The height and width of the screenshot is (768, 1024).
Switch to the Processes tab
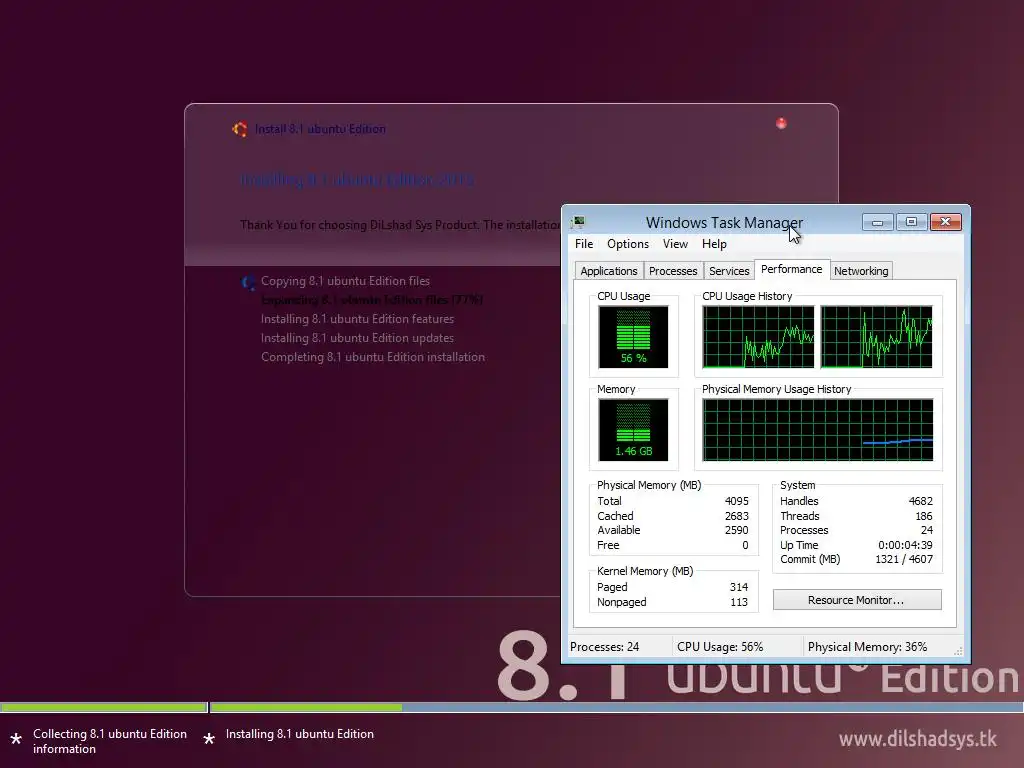(673, 271)
